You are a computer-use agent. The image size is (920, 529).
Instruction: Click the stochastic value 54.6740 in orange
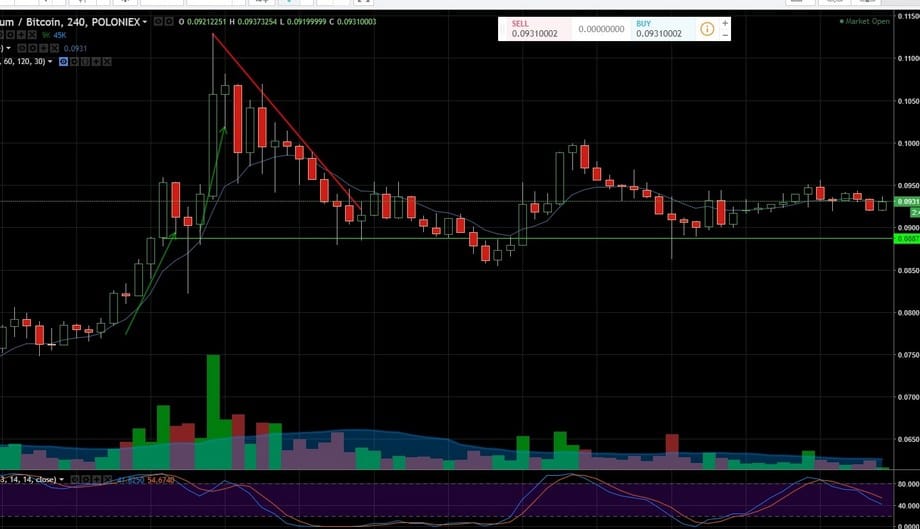[161, 480]
